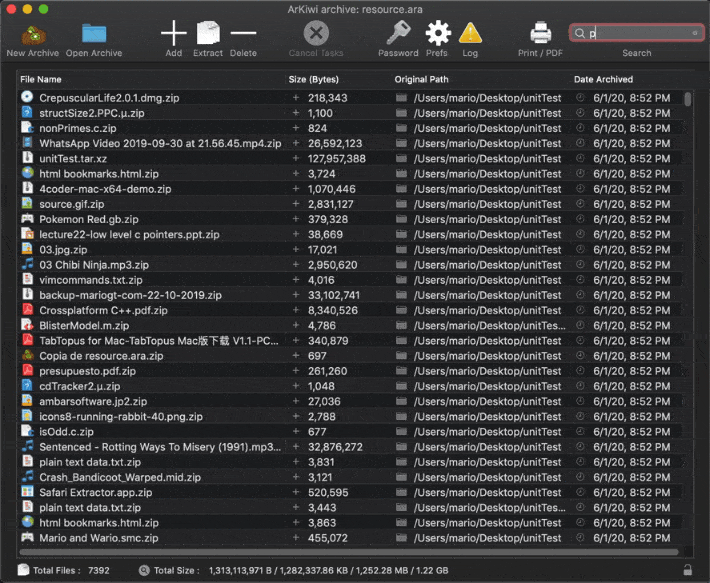710x583 pixels.
Task: Clear the search field with the clear button
Action: (695, 33)
